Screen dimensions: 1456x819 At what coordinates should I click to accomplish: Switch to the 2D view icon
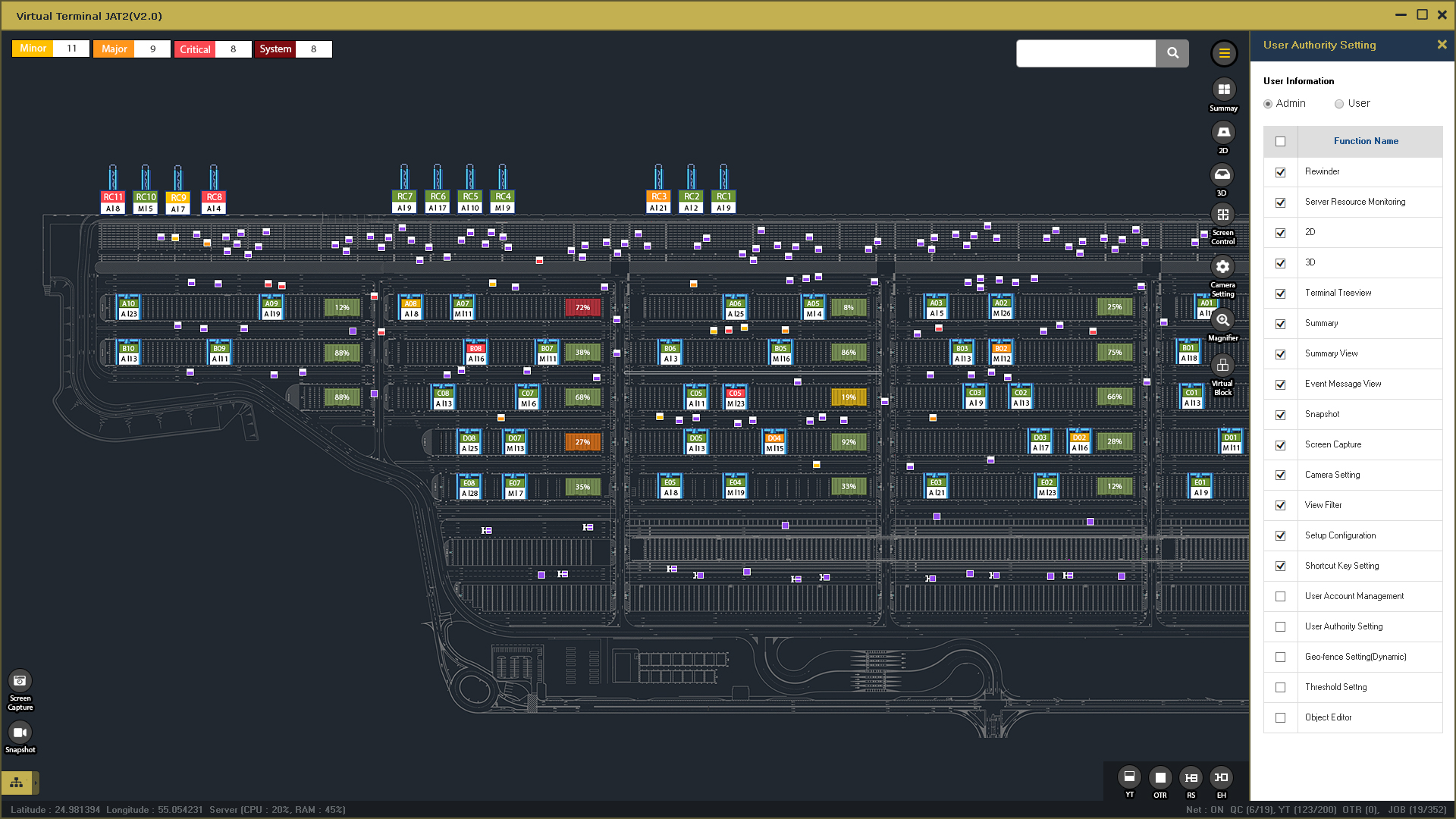[1223, 133]
